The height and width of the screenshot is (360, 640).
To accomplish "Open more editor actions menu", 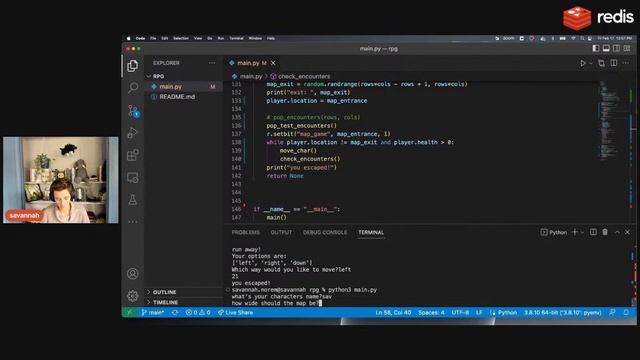I will tap(626, 63).
